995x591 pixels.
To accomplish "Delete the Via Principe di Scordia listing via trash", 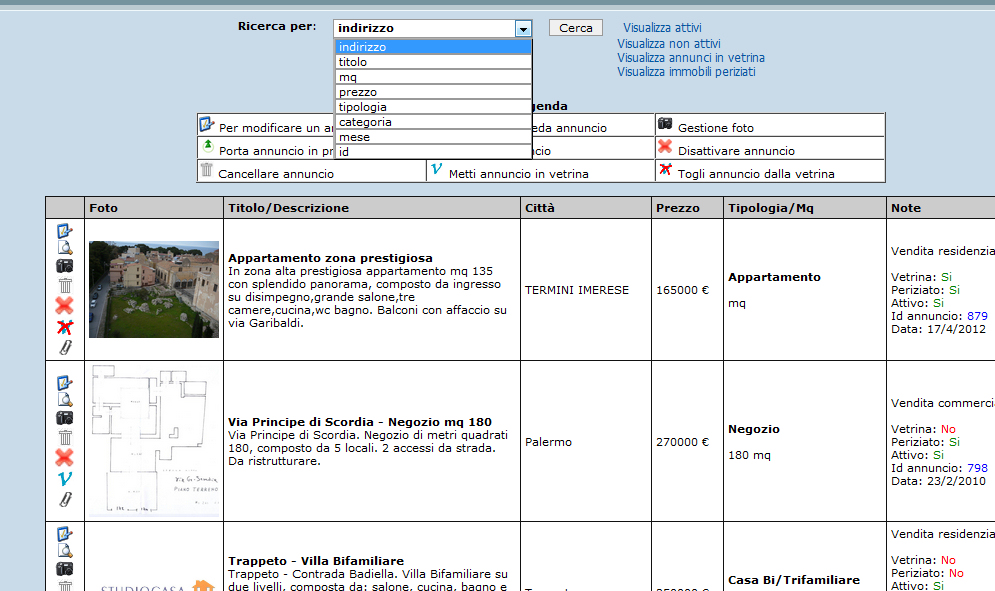I will pyautogui.click(x=65, y=437).
